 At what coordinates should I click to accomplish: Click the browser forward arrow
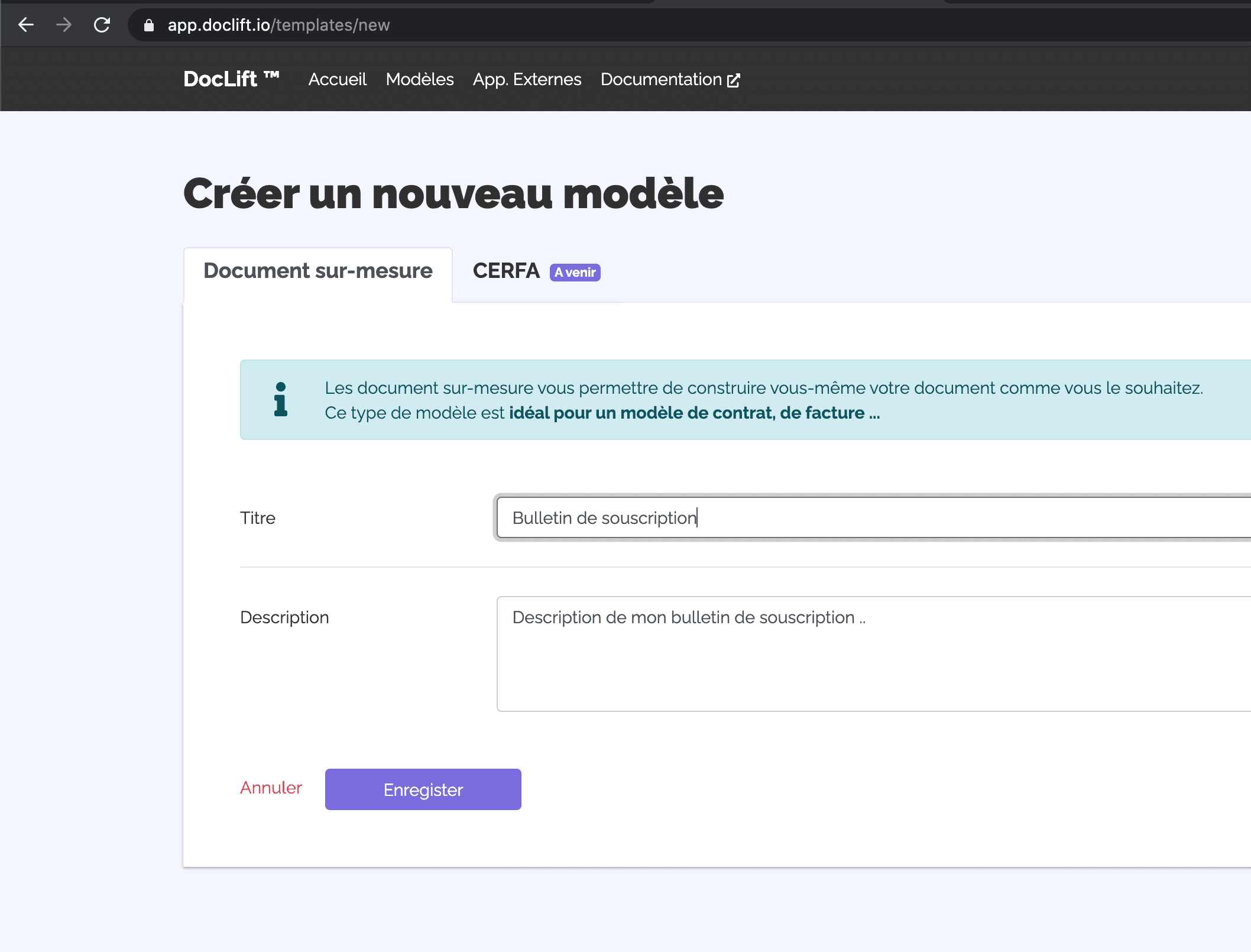pyautogui.click(x=63, y=25)
